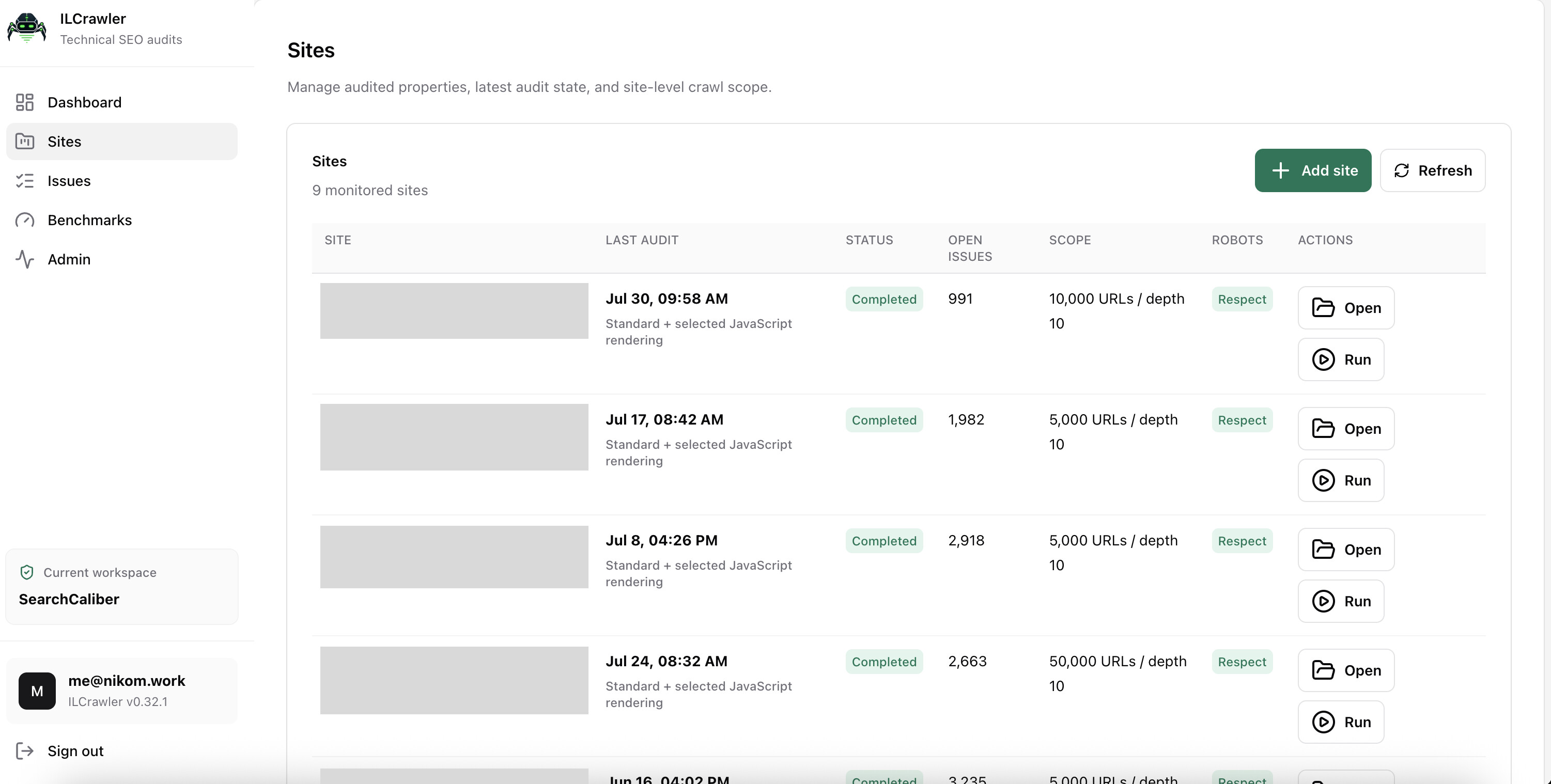Click folder icon for Jul 17 audit row
The width and height of the screenshot is (1551, 784).
coord(1323,428)
